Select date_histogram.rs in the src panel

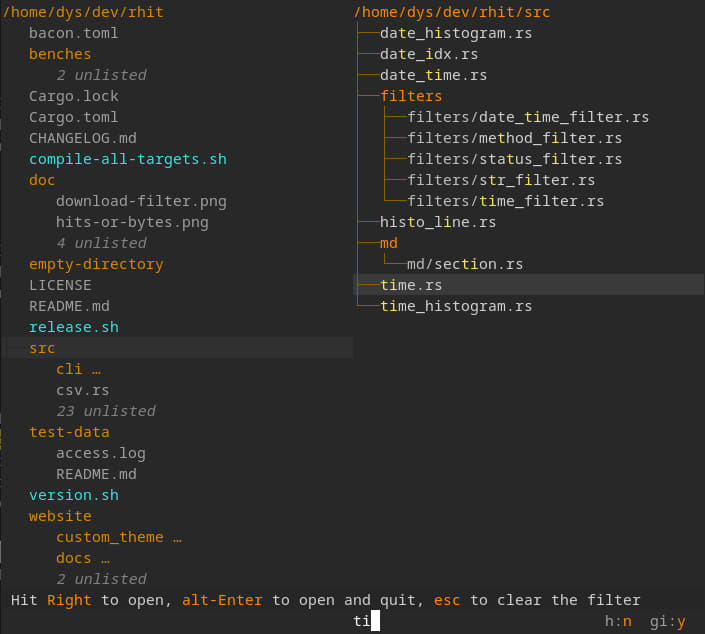[455, 33]
